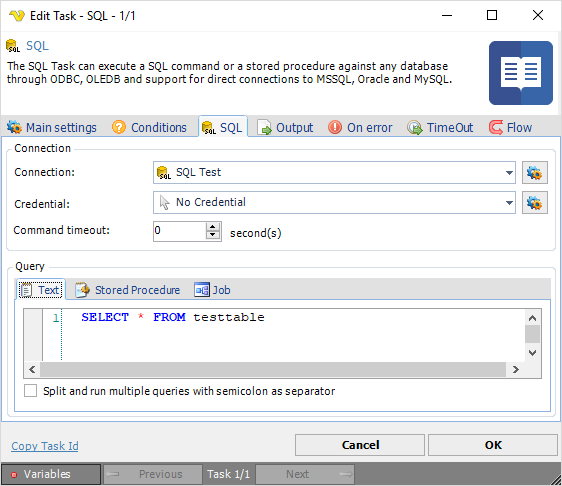Click the query editor scroll down arrow

532,353
